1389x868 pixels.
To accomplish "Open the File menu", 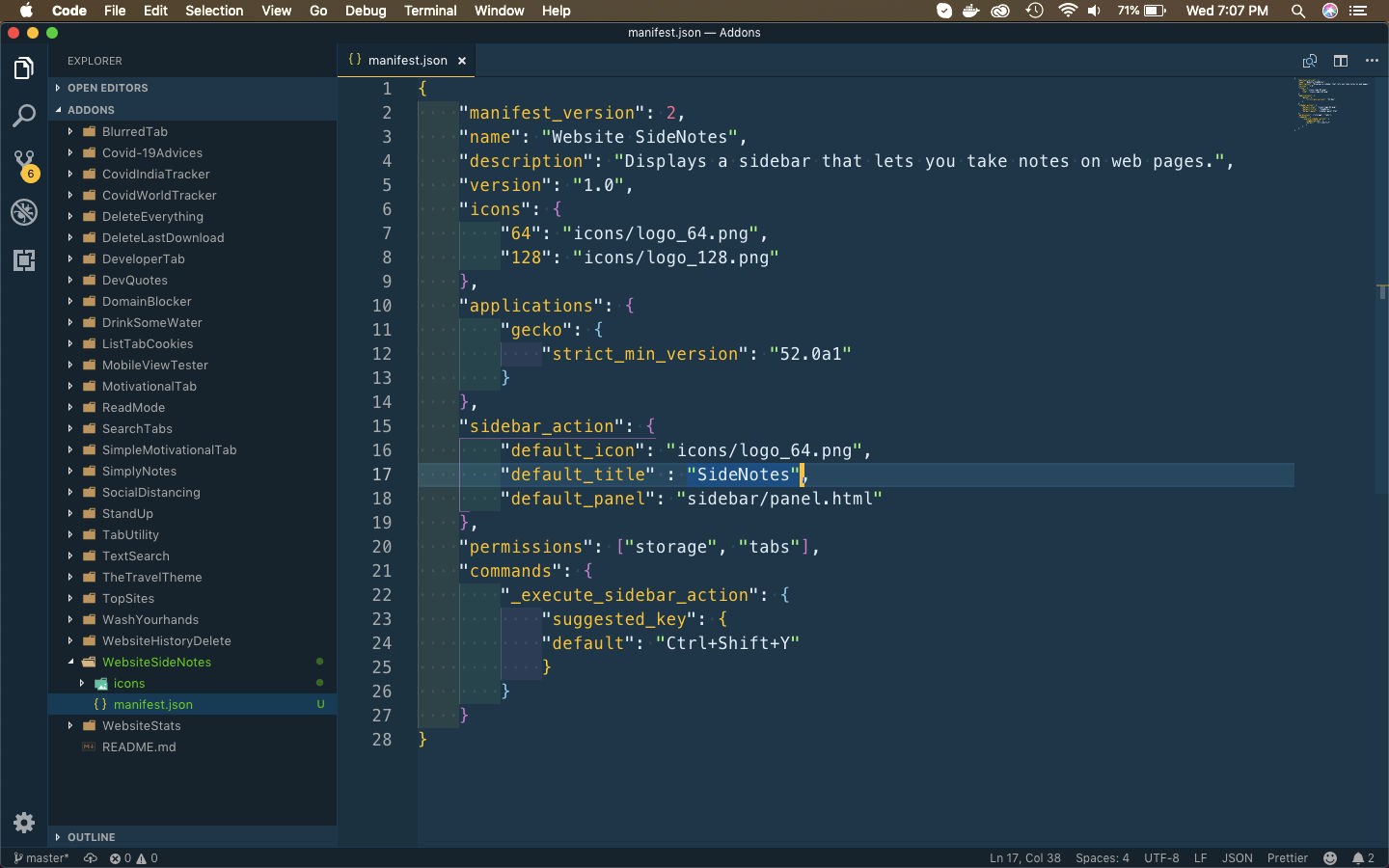I will [115, 11].
